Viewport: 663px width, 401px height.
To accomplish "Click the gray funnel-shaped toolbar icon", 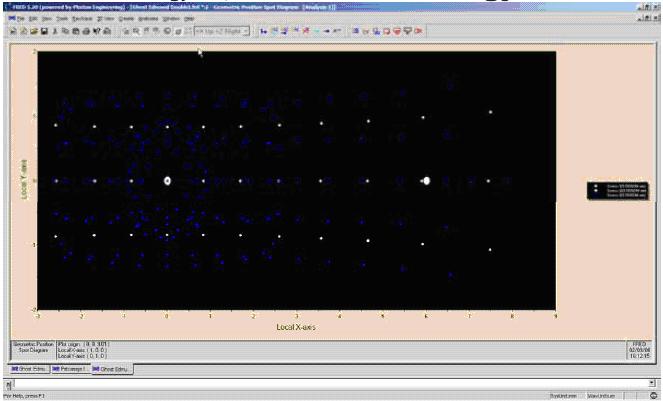I will point(407,31).
